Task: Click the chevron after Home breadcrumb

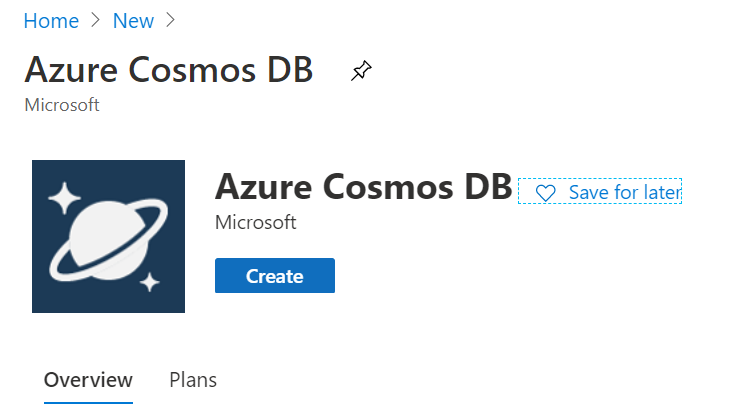Action: point(96,20)
